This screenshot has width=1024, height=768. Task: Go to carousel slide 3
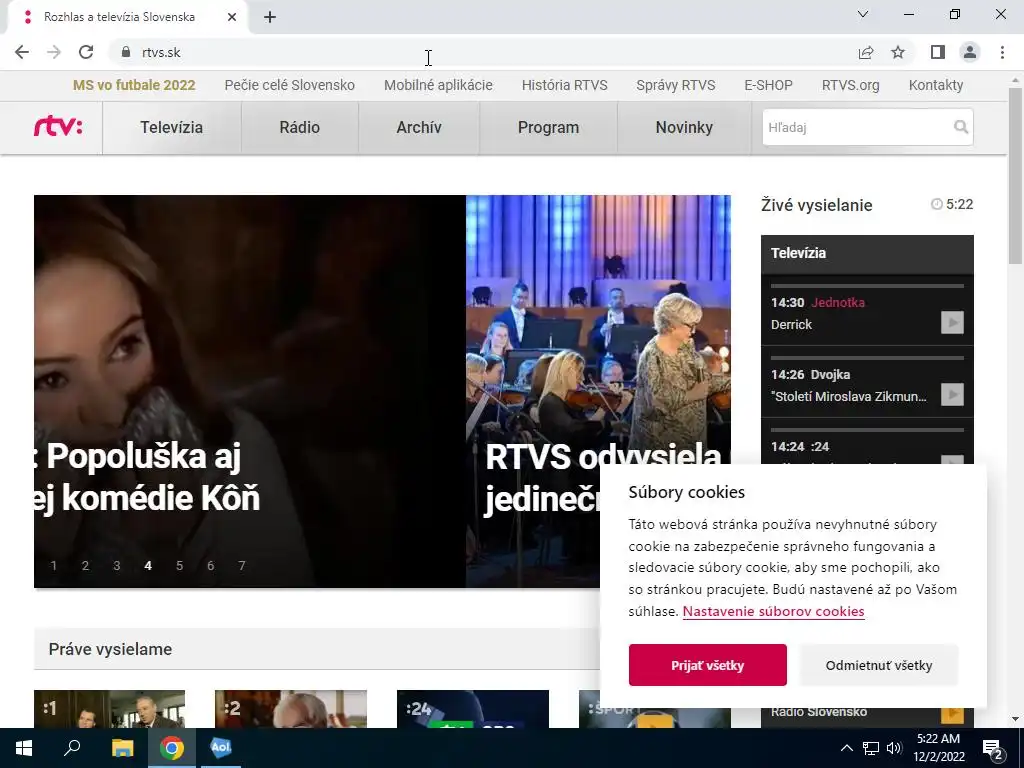coord(116,566)
